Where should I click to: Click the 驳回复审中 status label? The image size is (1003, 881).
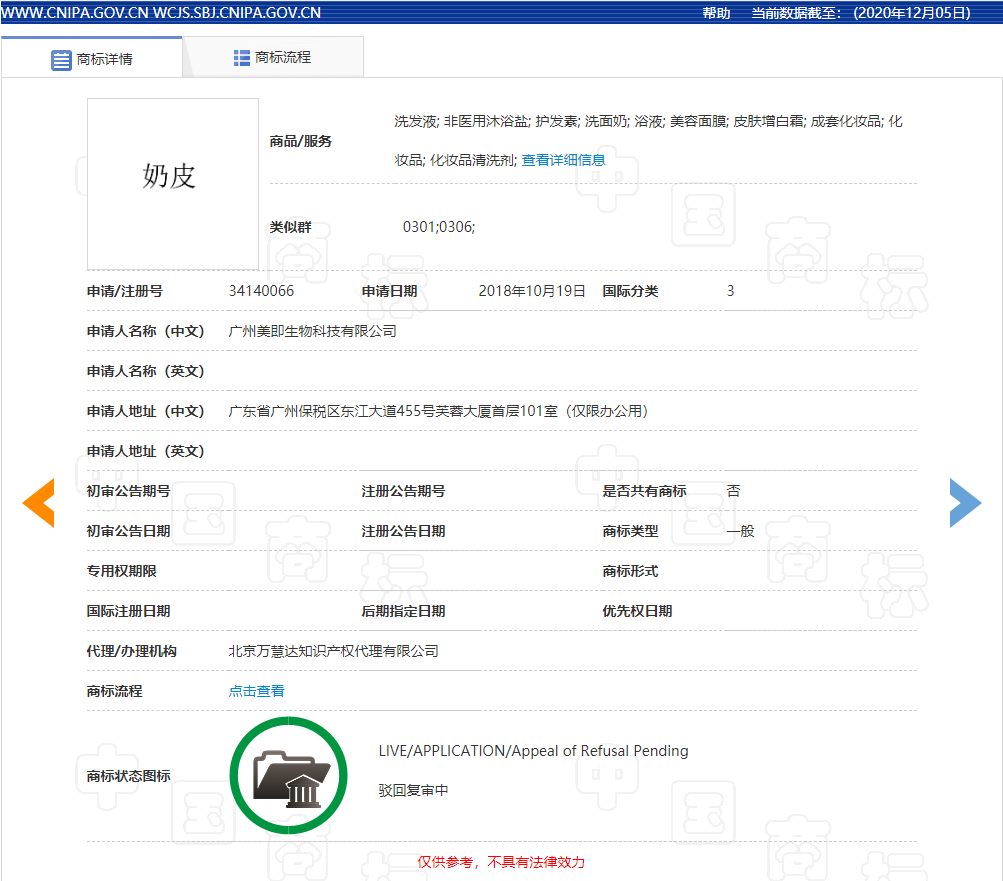(x=413, y=790)
